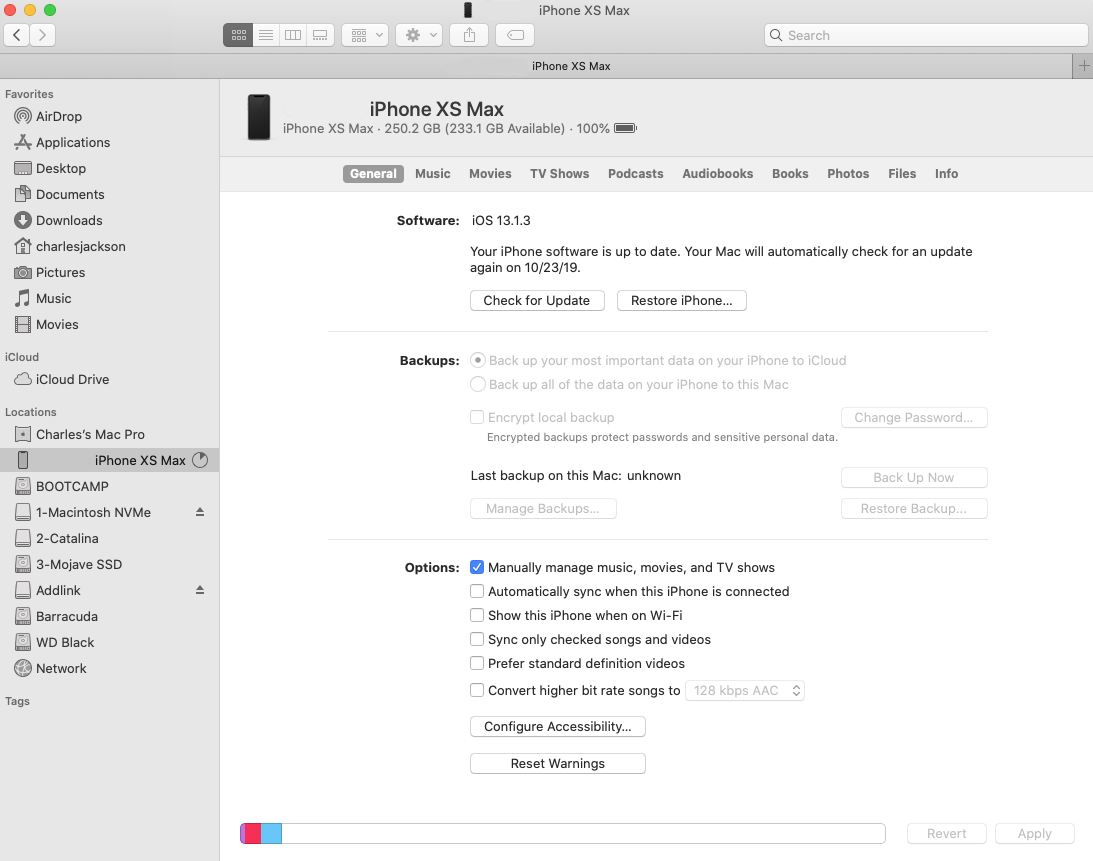Open Desktop folder in sidebar
Image resolution: width=1093 pixels, height=861 pixels.
pyautogui.click(x=109, y=168)
